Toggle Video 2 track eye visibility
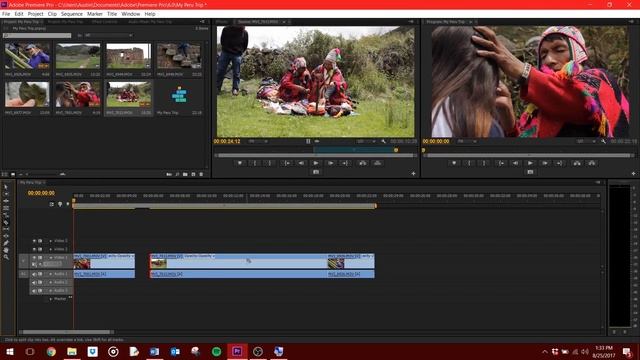 click(34, 249)
